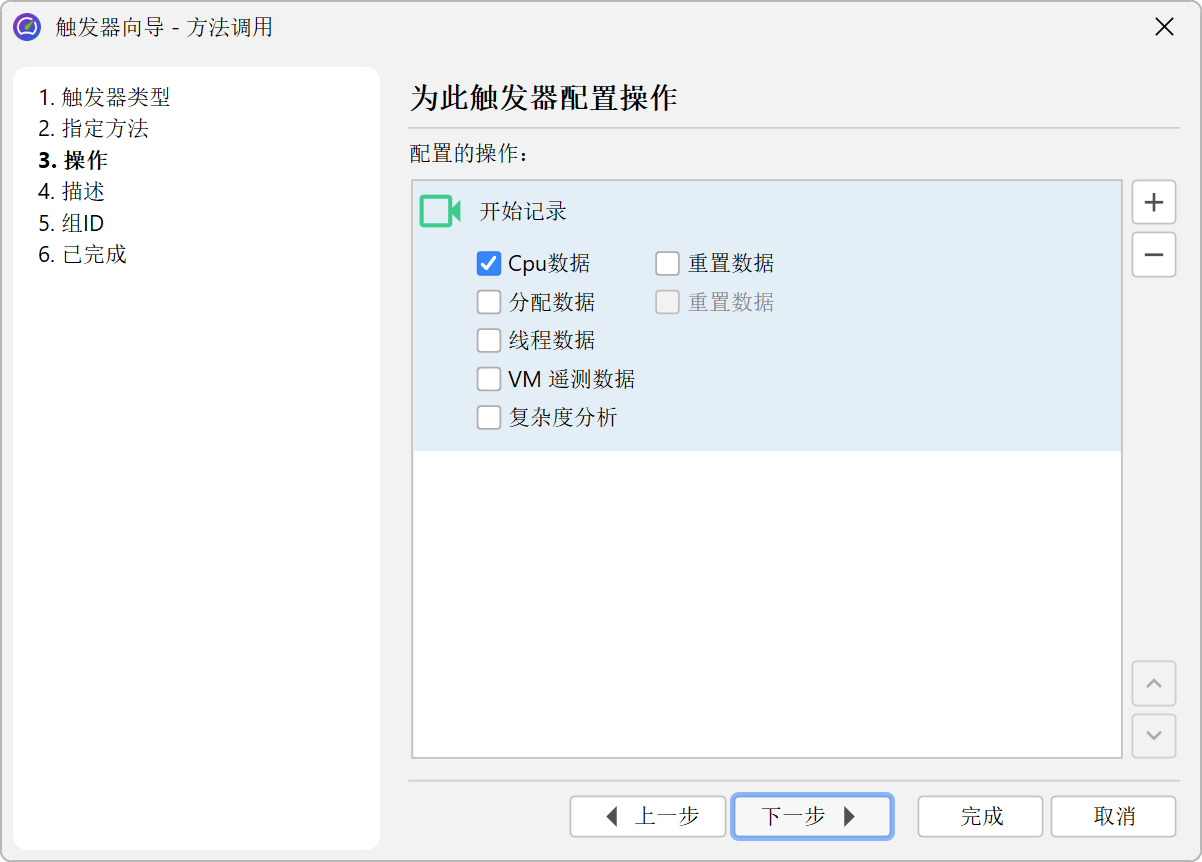This screenshot has height=862, width=1202.
Task: Close the 触发器向导 dialog
Action: click(1164, 27)
